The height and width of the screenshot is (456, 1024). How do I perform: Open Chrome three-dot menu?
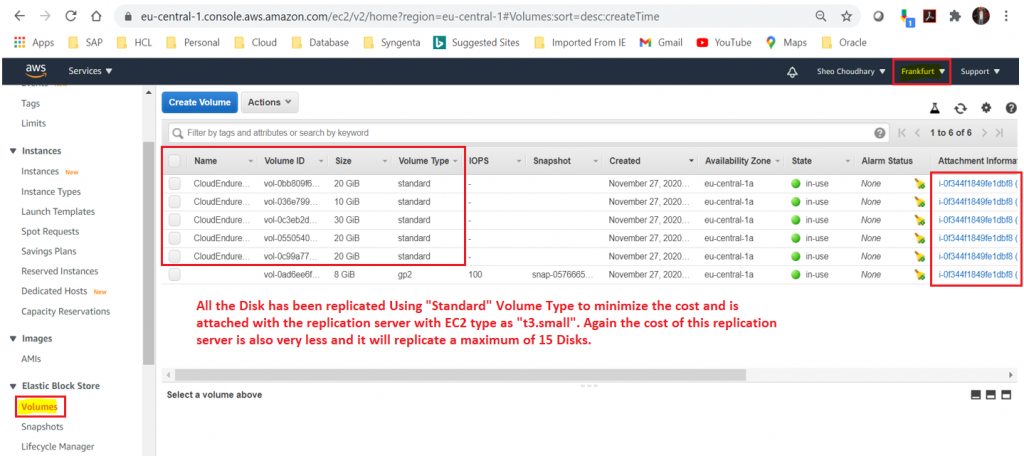[x=1005, y=17]
